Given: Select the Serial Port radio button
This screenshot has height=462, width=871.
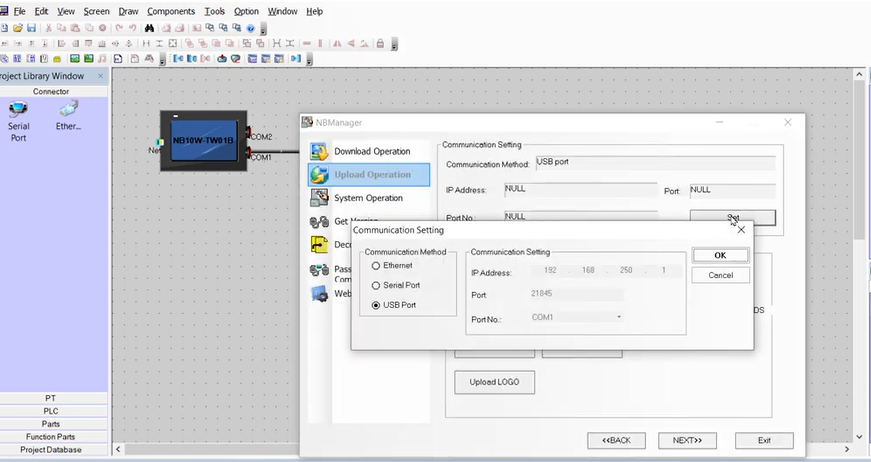Looking at the screenshot, I should 376,285.
